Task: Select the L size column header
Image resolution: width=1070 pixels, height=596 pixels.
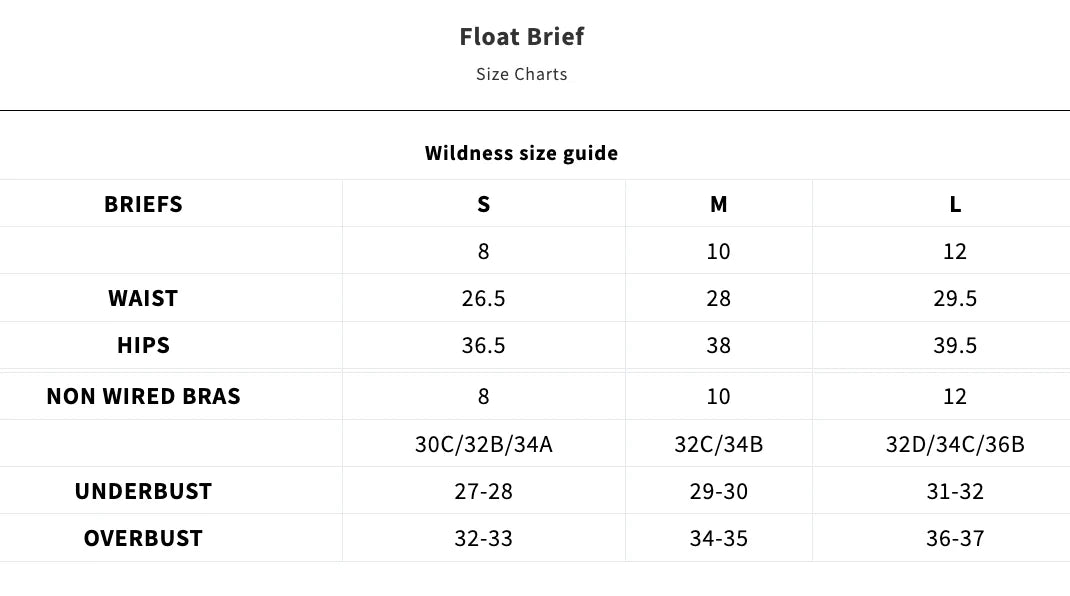Action: click(x=955, y=204)
